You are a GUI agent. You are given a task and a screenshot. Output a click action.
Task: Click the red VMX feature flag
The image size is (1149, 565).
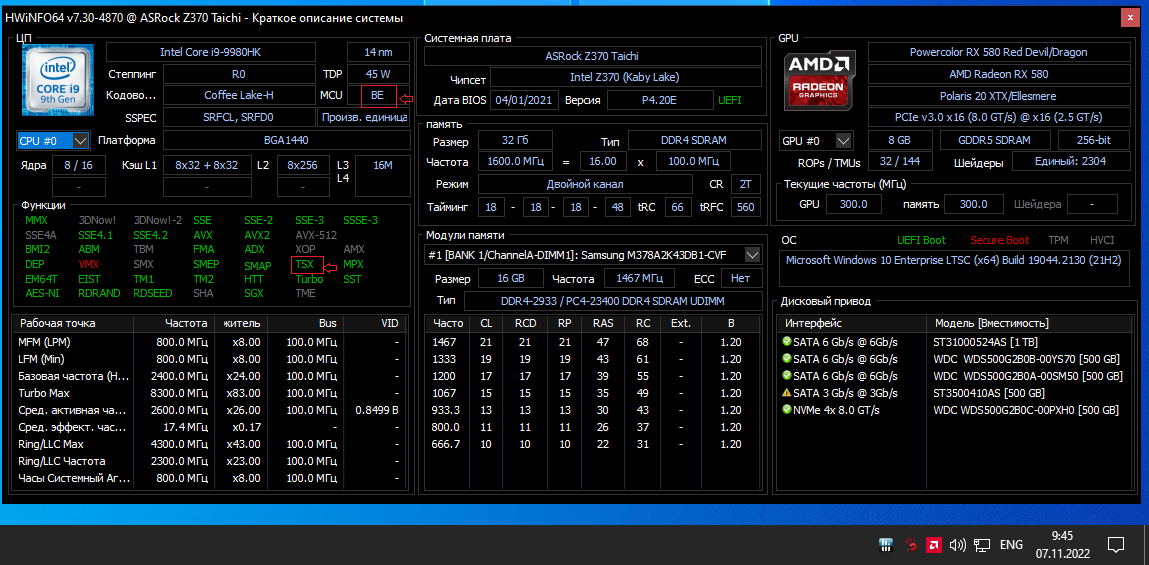(89, 264)
